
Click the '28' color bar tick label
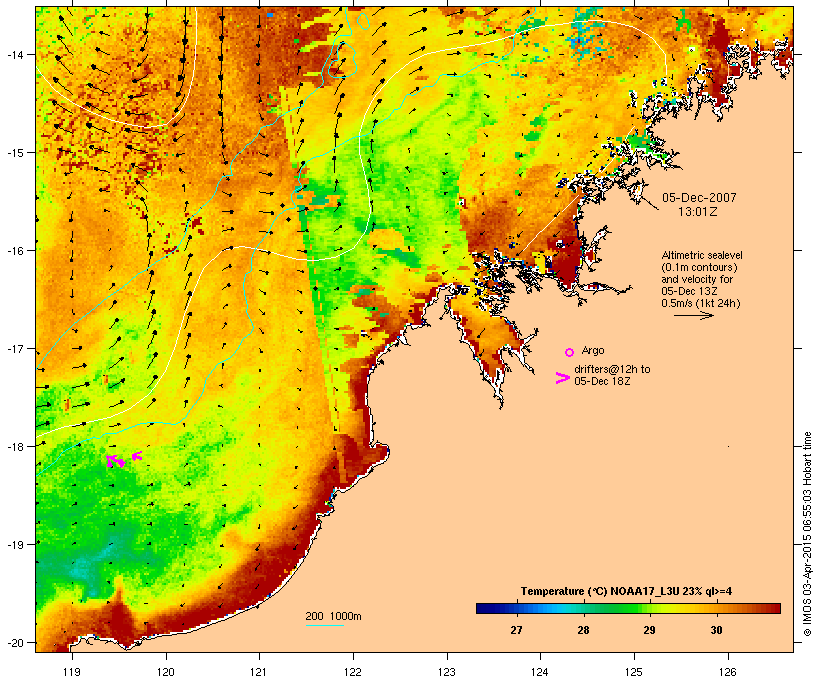583,630
